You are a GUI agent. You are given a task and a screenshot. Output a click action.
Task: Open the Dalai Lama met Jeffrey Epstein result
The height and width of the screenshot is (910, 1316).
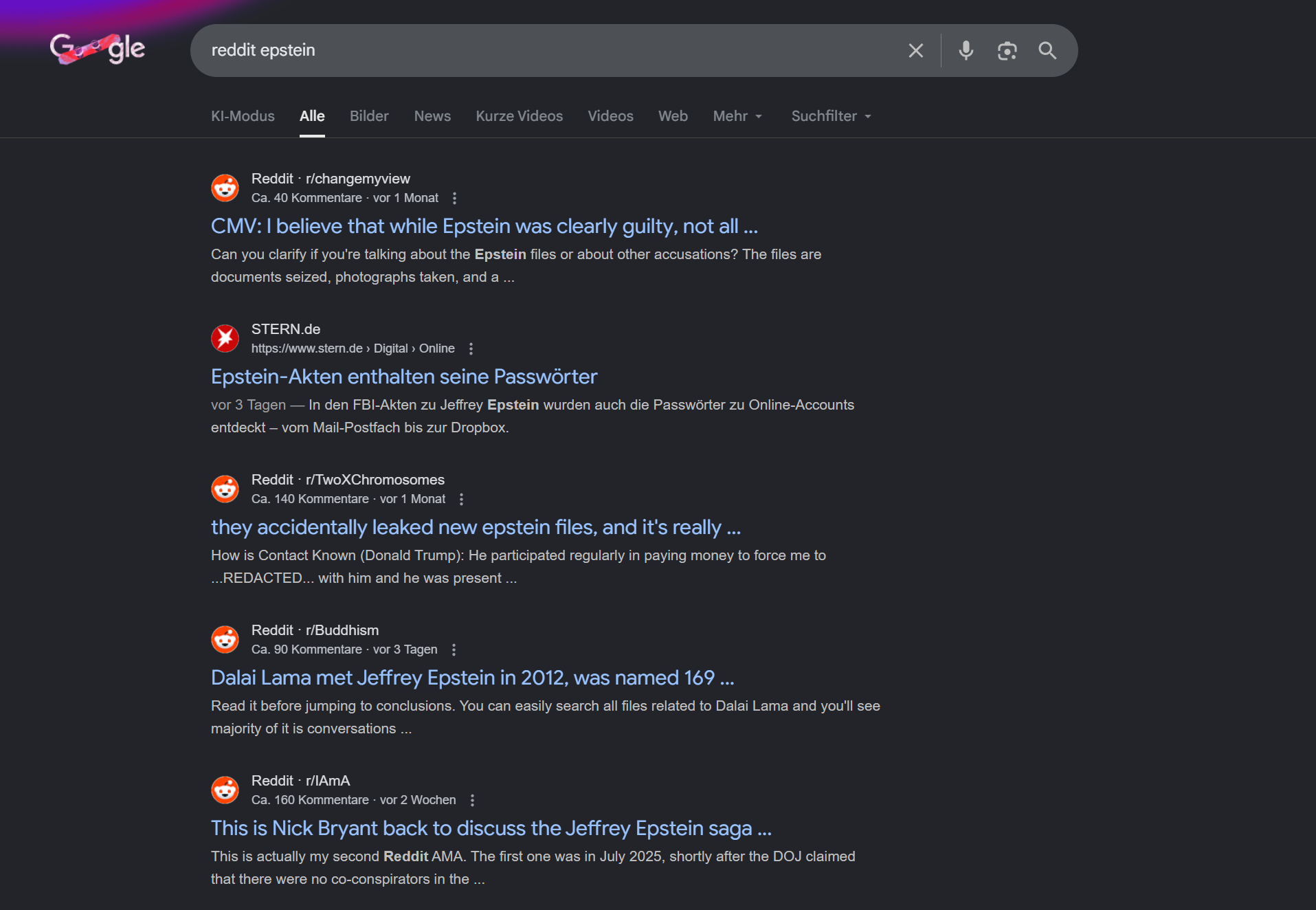[472, 678]
